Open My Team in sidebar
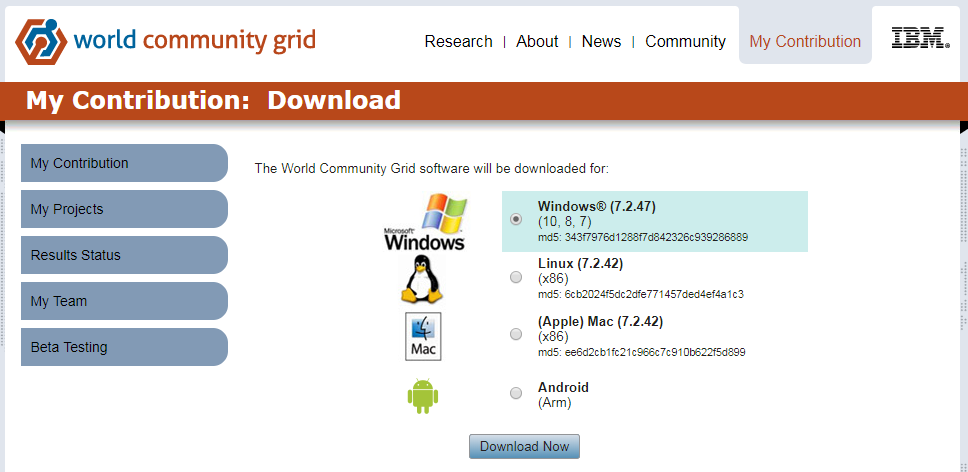This screenshot has width=968, height=472. coord(124,301)
